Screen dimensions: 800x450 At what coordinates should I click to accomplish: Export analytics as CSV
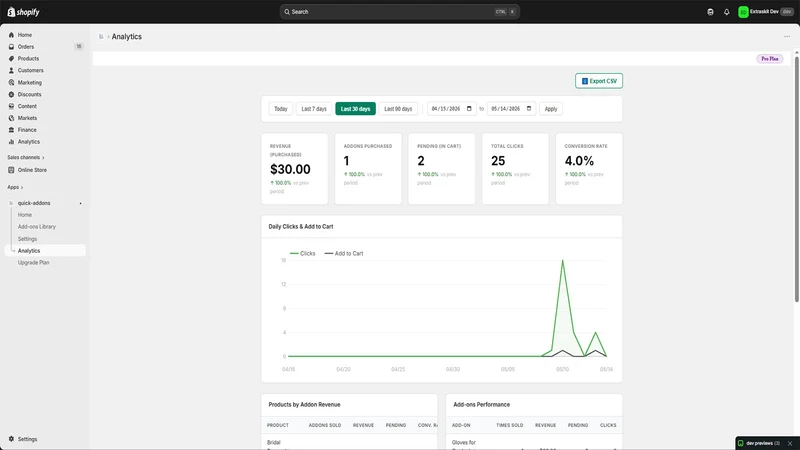pos(599,81)
